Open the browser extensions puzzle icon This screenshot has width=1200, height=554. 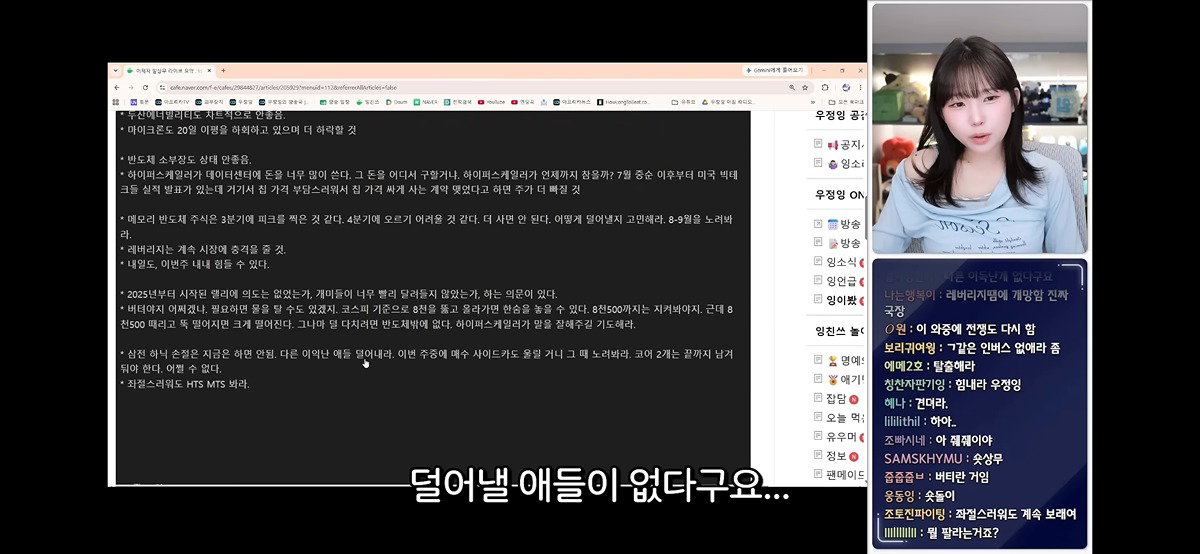[825, 87]
